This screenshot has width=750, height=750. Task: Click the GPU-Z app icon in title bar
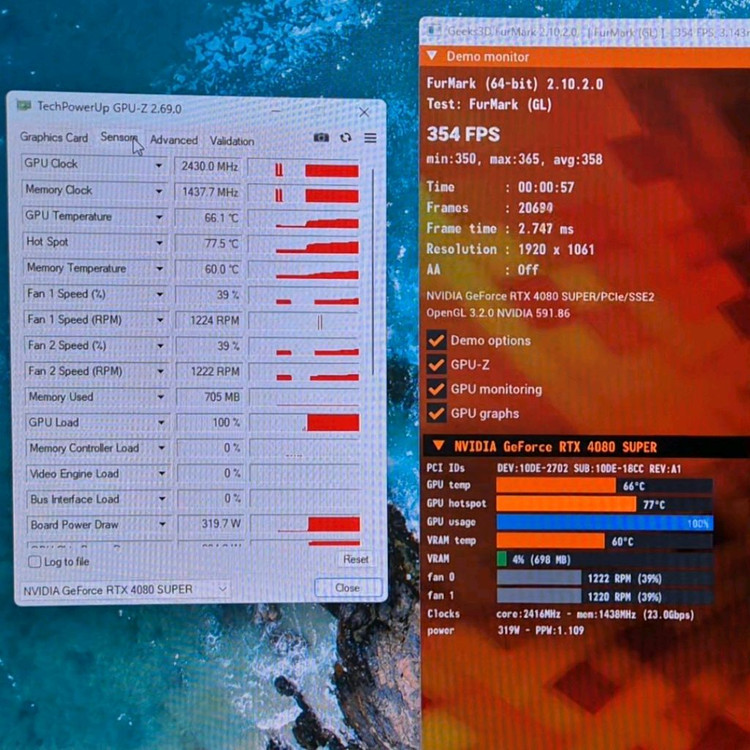pos(23,105)
